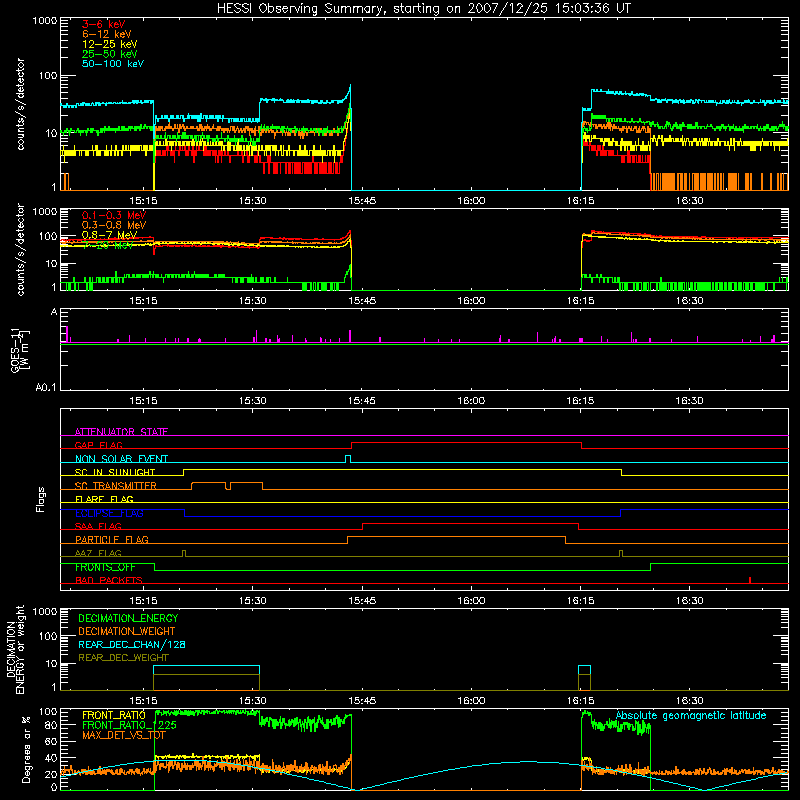Click the green FRONT_RATIO_1225 legend label

tap(130, 725)
